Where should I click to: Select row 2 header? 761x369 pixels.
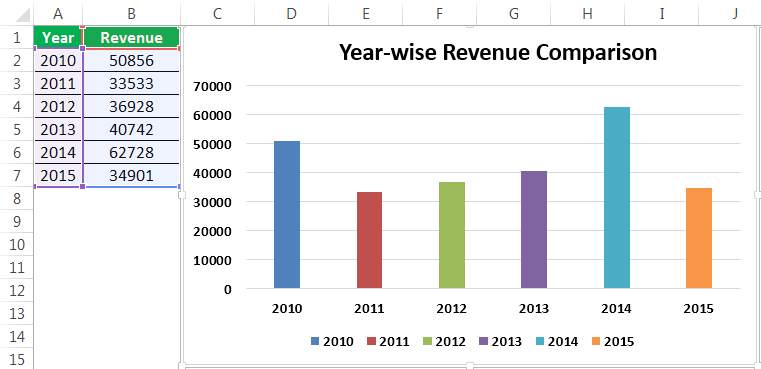tap(17, 61)
